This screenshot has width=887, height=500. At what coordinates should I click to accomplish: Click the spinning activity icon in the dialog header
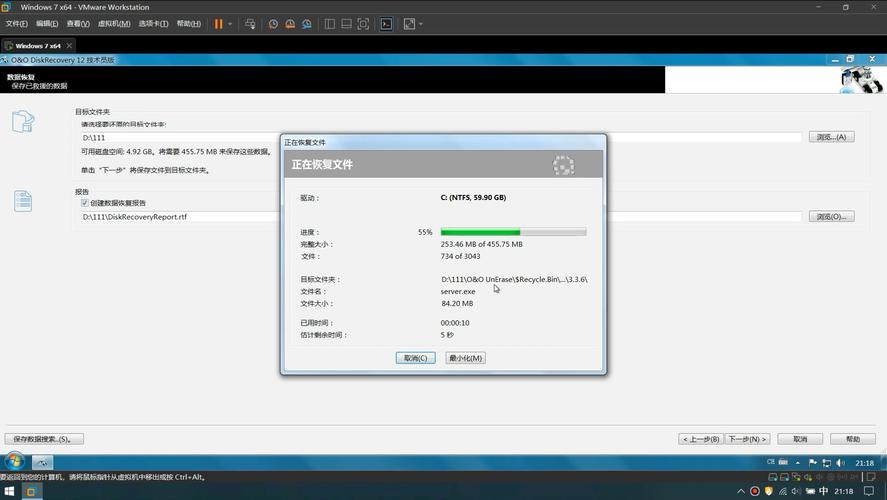(563, 165)
